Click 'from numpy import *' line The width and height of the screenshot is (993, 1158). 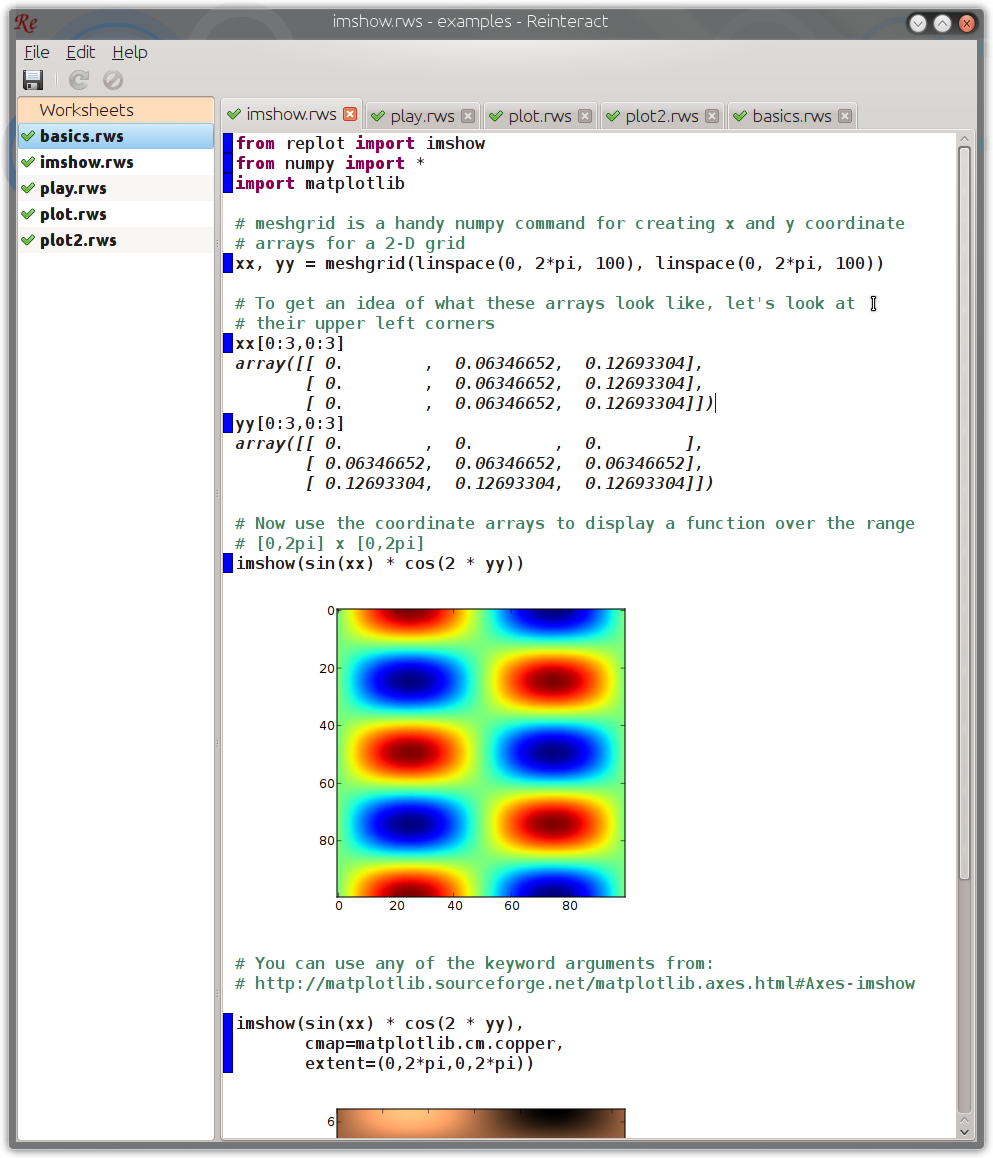(330, 163)
